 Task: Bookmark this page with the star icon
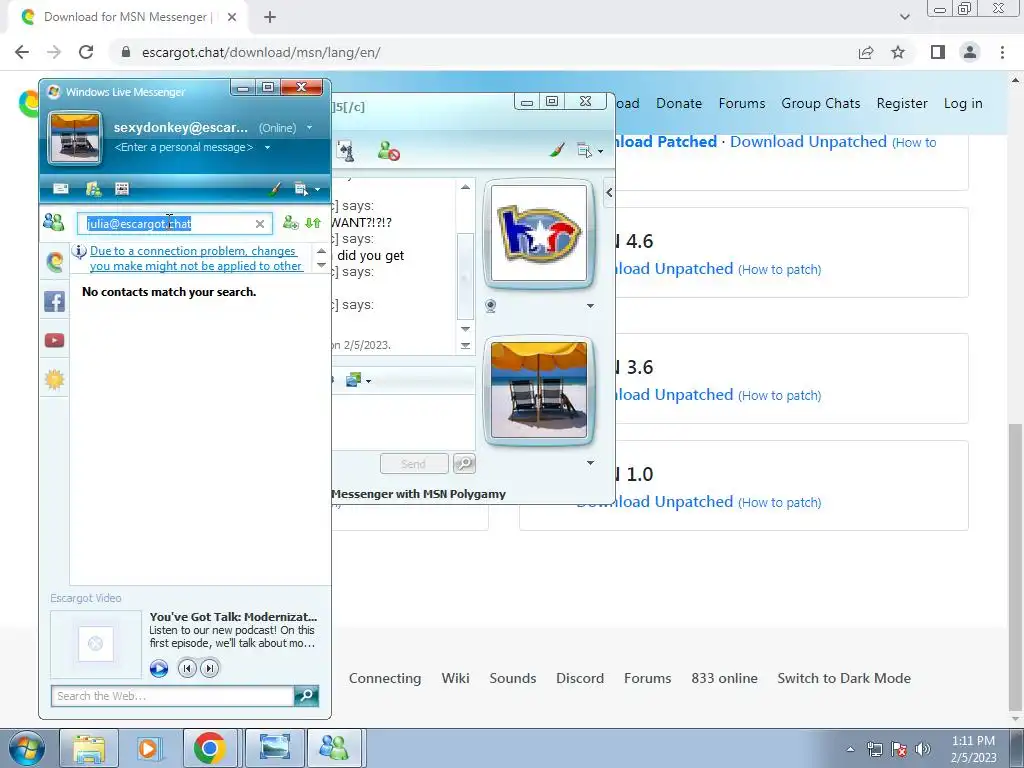tap(898, 52)
